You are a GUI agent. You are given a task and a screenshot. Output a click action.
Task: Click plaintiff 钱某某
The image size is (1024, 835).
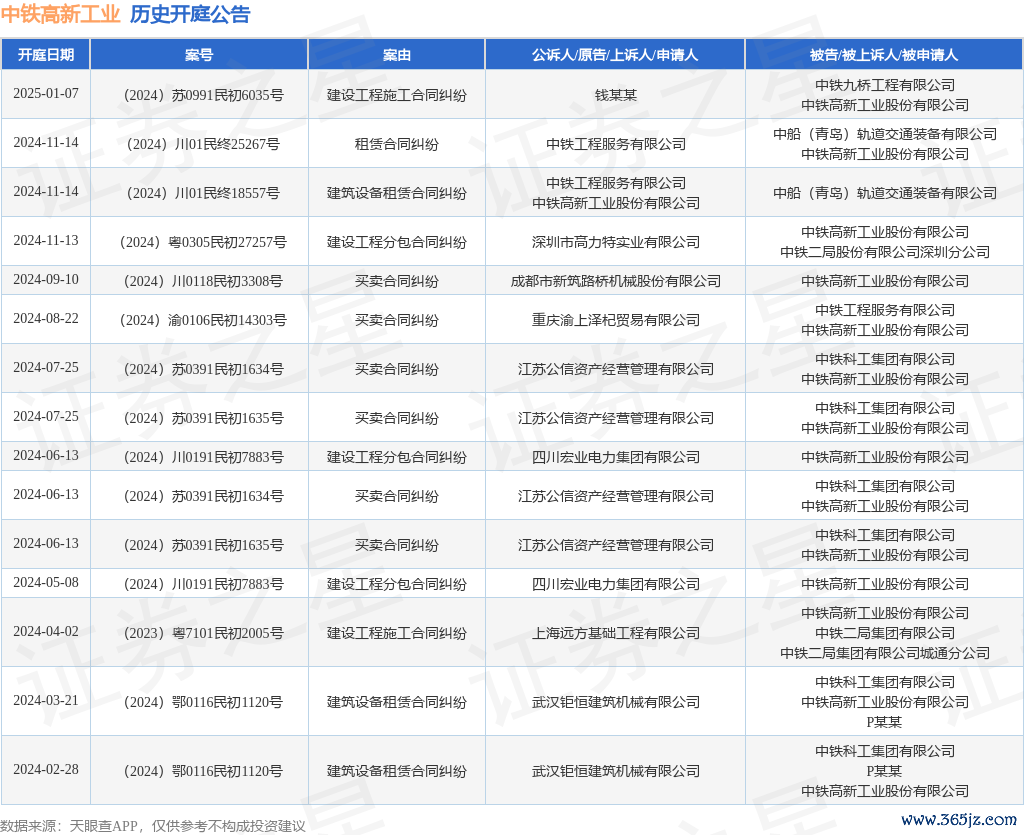tap(615, 95)
